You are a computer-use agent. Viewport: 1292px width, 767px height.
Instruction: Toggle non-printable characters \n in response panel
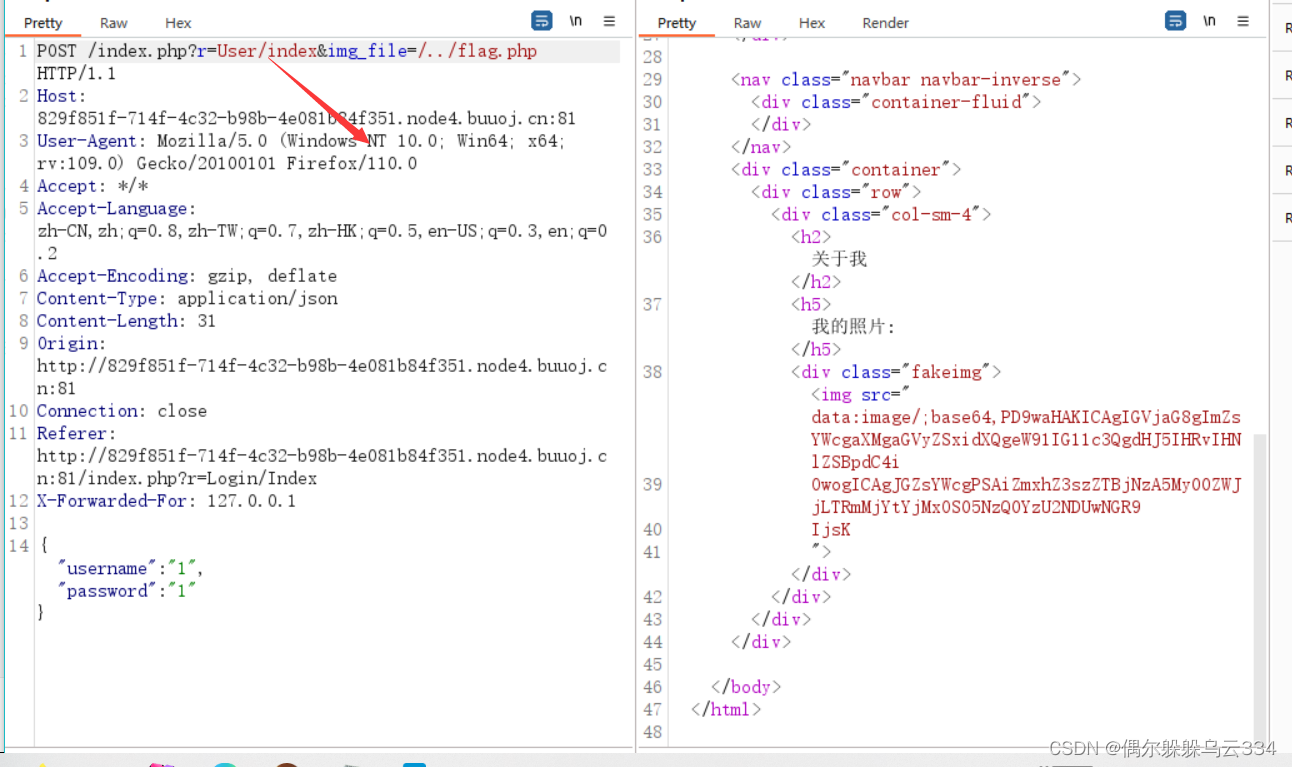pyautogui.click(x=1210, y=21)
